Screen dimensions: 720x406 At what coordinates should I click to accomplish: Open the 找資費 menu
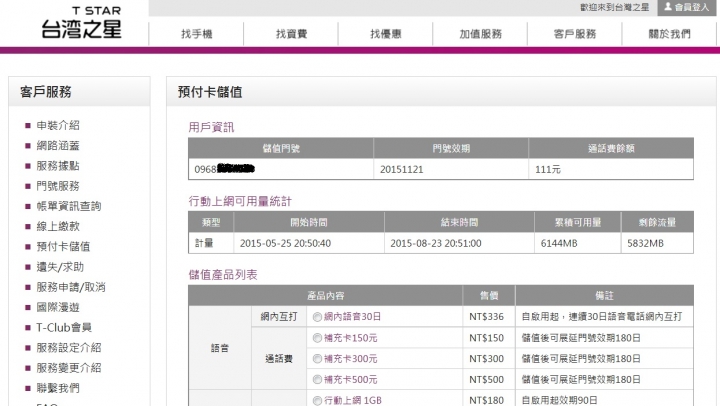click(291, 34)
